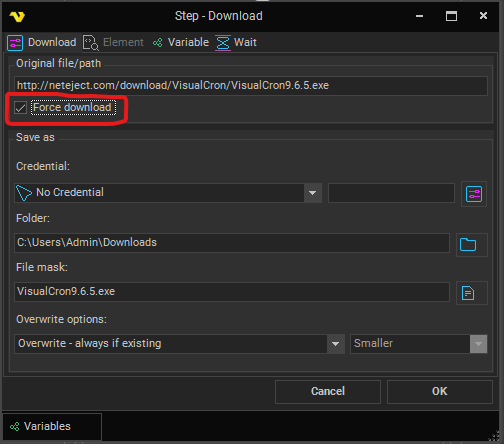Open the Wait tab
This screenshot has height=444, width=504.
236,43
